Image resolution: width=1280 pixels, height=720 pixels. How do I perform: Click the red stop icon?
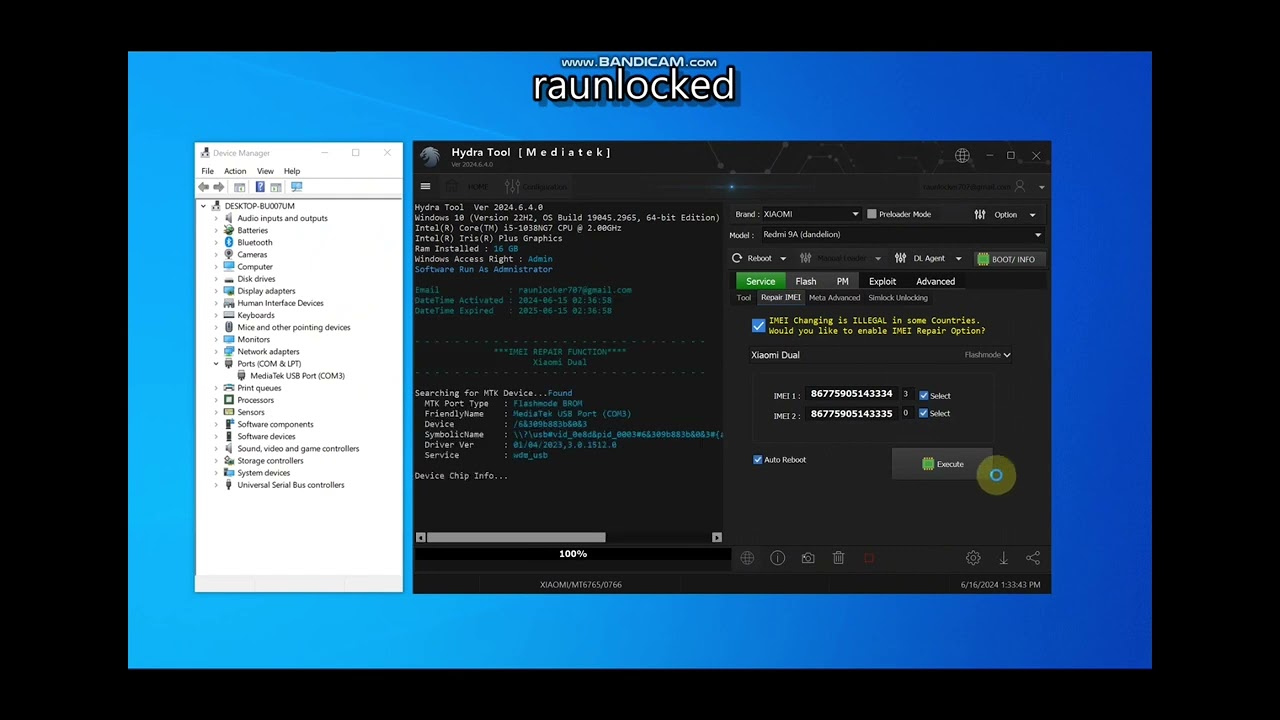pyautogui.click(x=868, y=558)
